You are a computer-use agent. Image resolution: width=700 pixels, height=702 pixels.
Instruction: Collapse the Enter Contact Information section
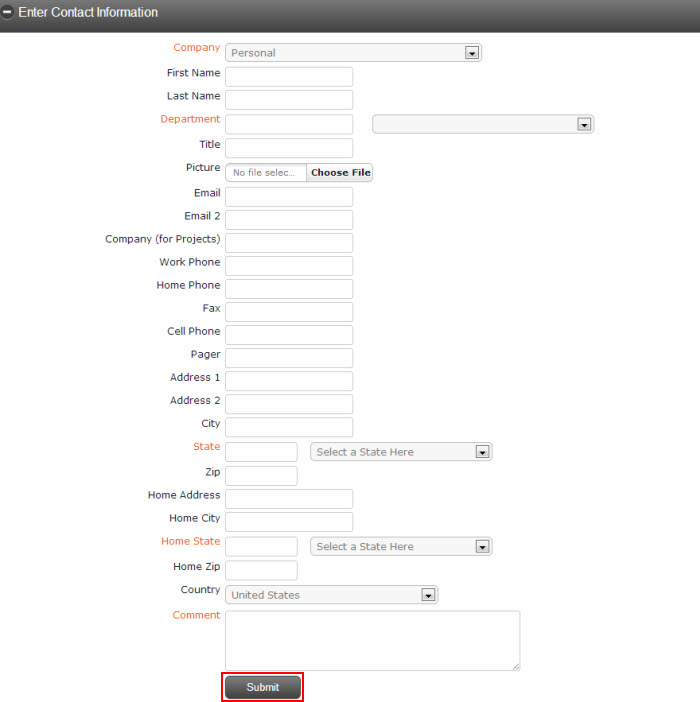pos(7,12)
